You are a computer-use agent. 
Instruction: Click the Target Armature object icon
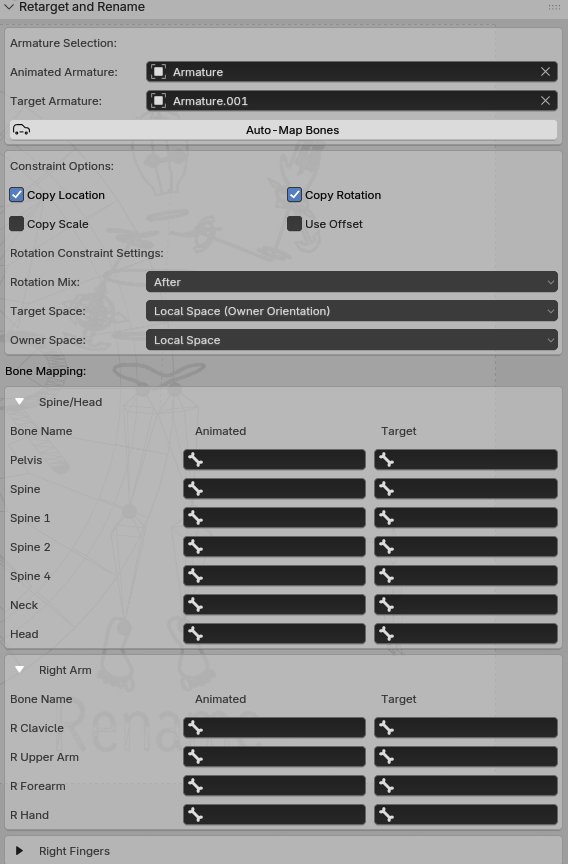[x=159, y=101]
